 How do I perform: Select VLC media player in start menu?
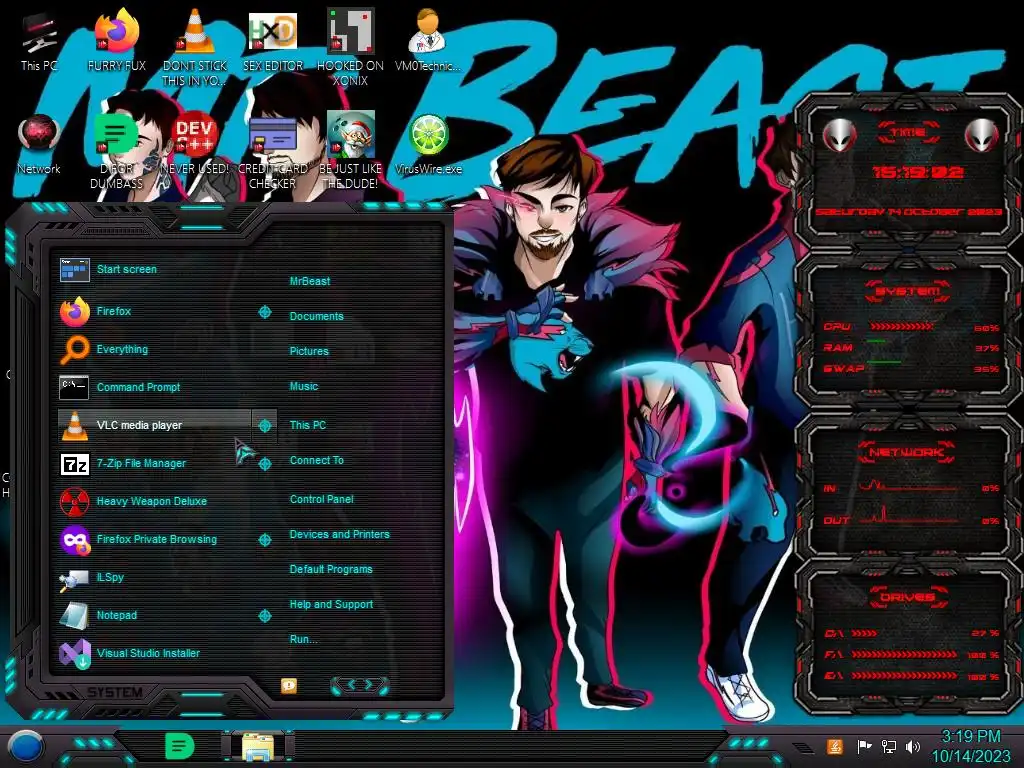(x=155, y=425)
